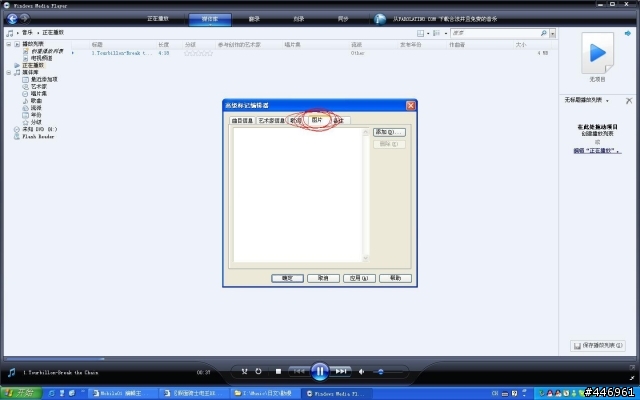
Task: Open the Rip tab in top bar
Action: point(254,19)
